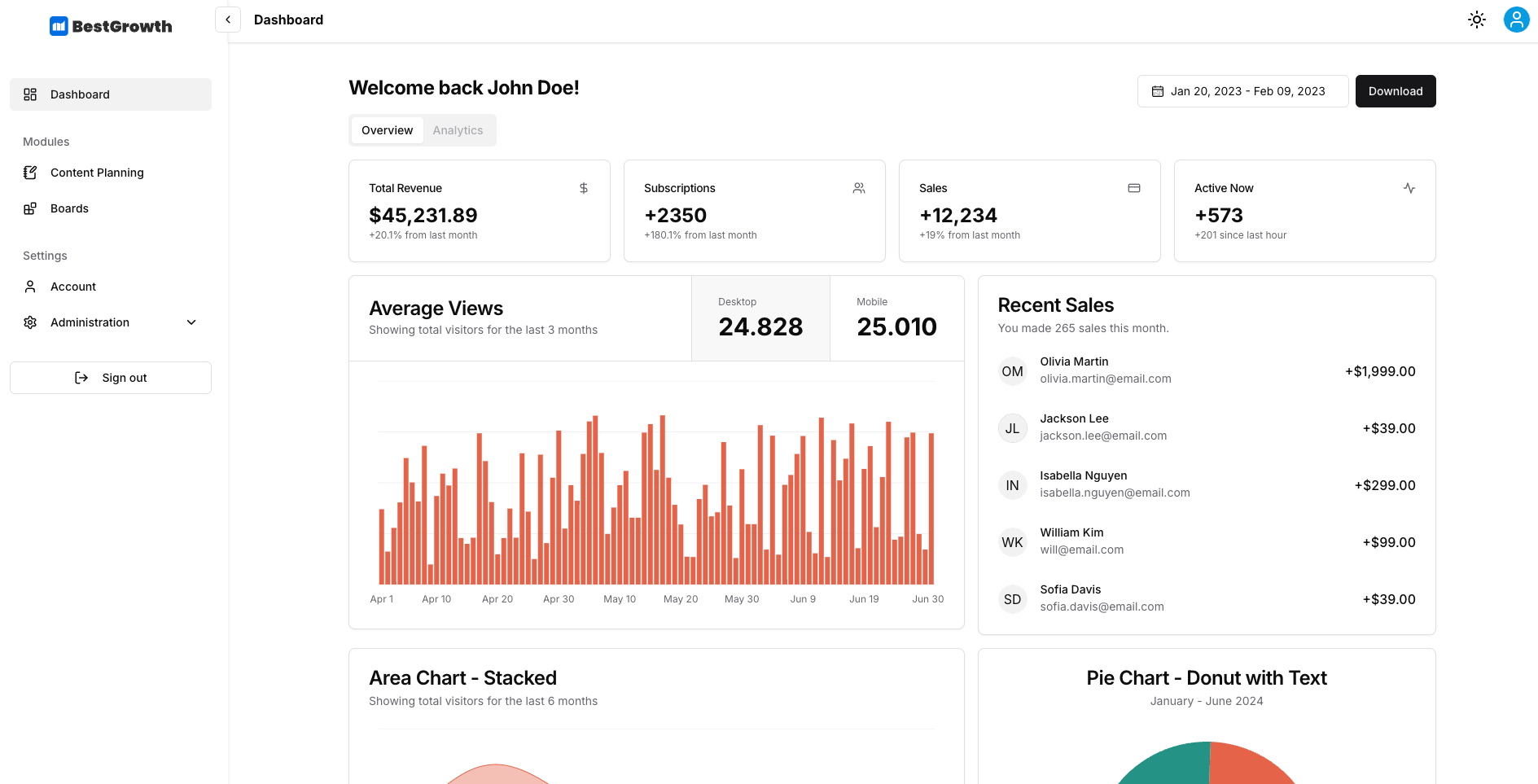Click the Recent Sales heading

[1056, 305]
